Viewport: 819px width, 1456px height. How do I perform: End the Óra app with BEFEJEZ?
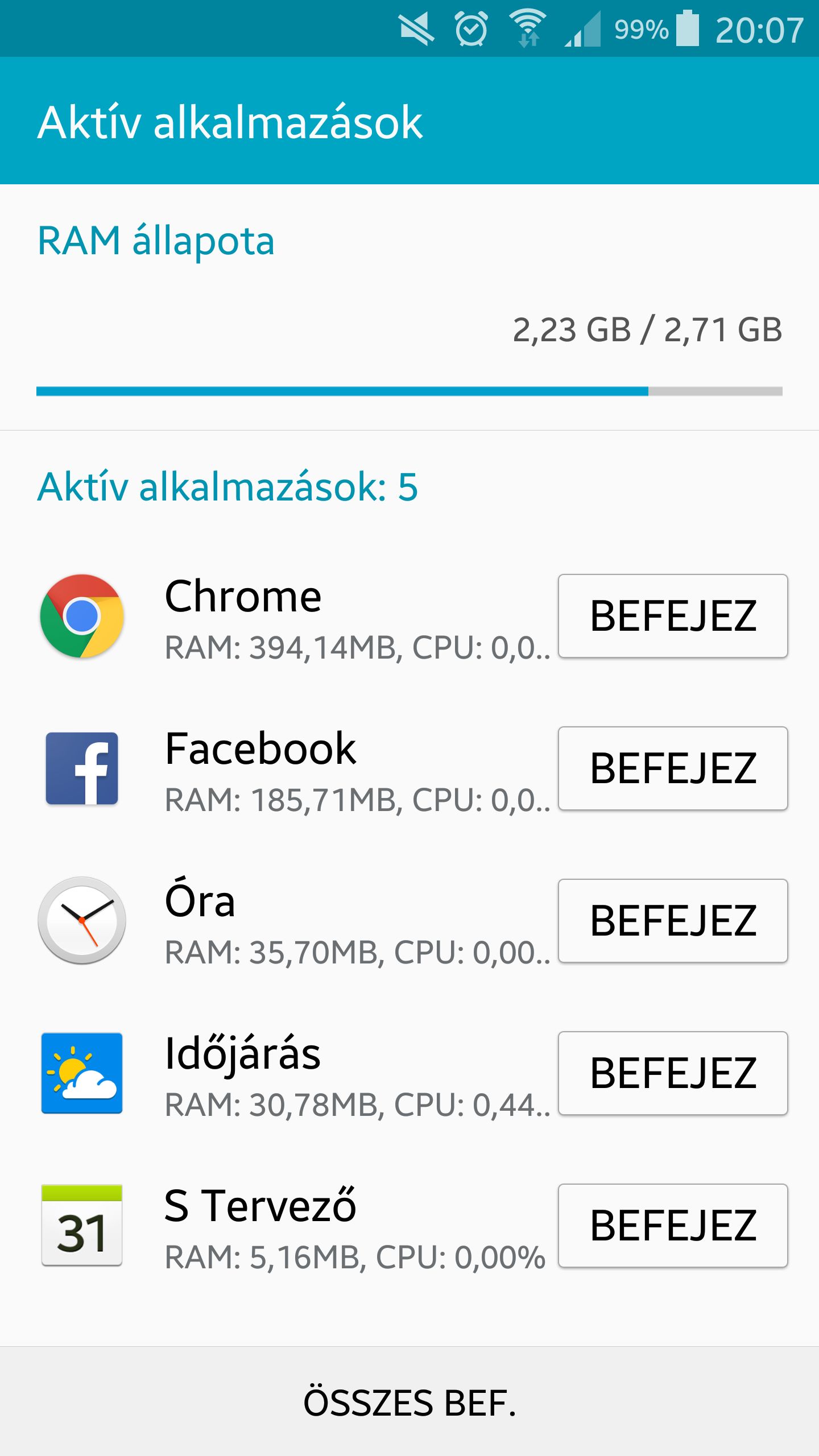673,921
